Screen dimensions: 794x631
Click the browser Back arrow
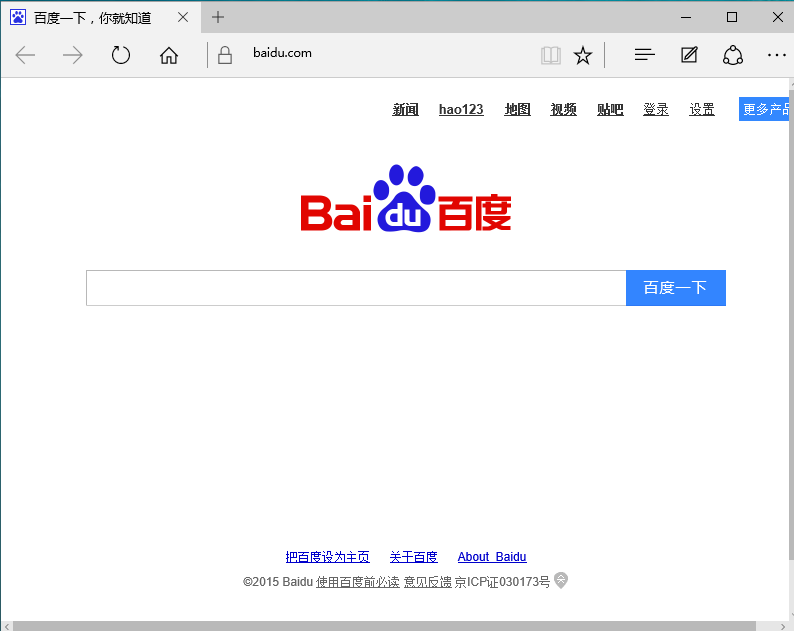(26, 55)
